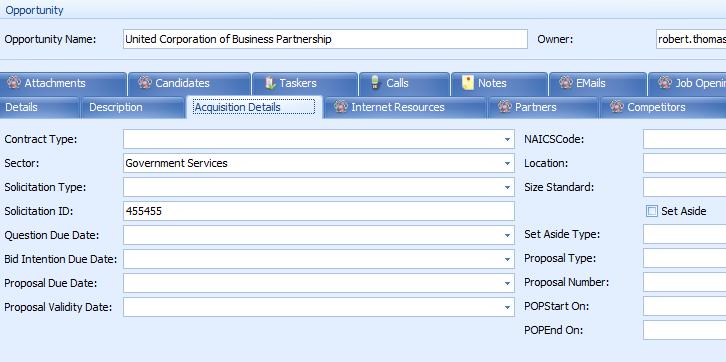Screen dimensions: 726x362
Task: Click the Attachments tab icon
Action: [x=13, y=83]
